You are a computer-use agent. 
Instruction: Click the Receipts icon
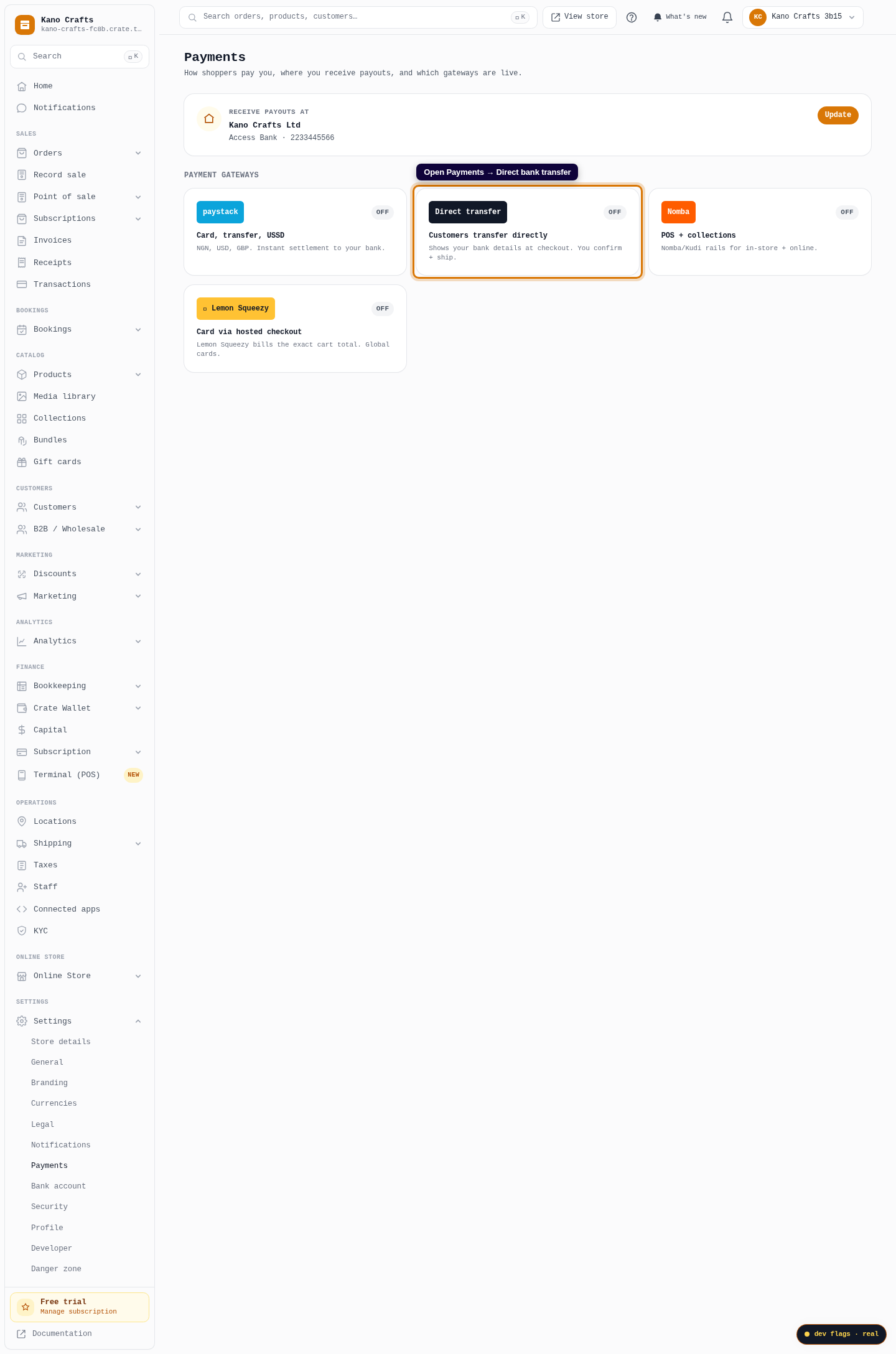[22, 263]
